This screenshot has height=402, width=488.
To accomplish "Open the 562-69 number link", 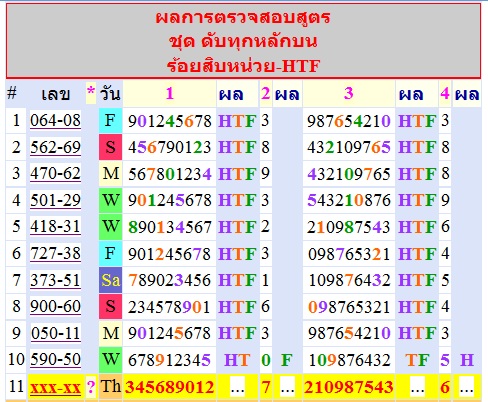I will coord(55,147).
